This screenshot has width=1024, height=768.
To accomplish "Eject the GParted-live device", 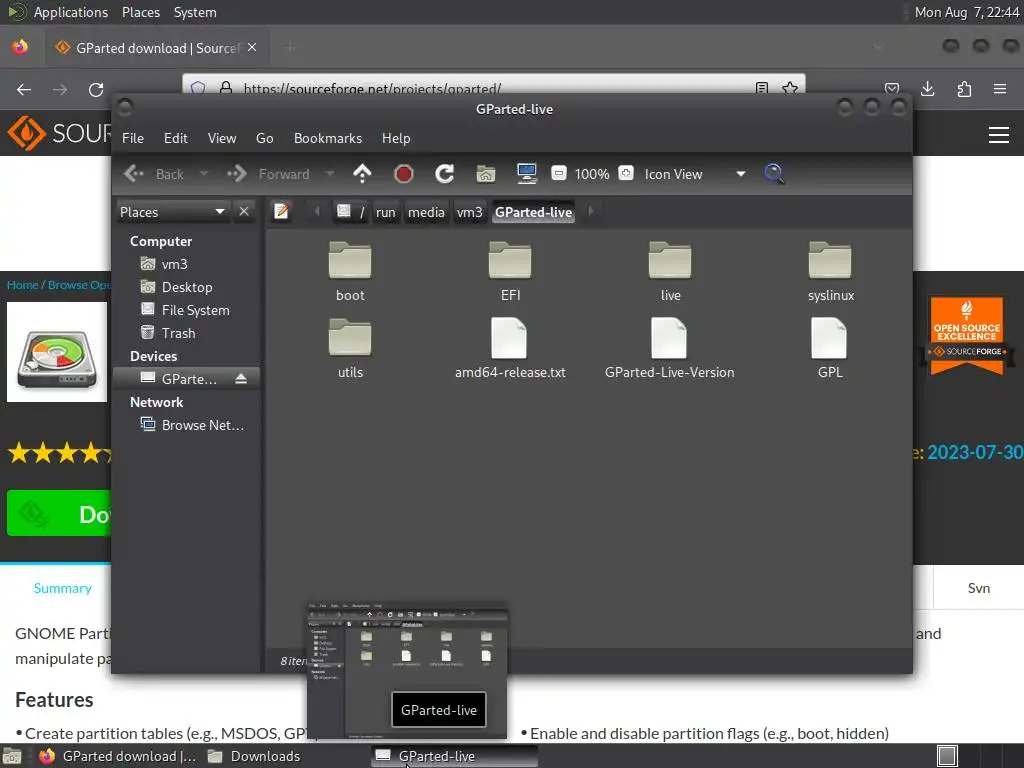I will point(241,379).
